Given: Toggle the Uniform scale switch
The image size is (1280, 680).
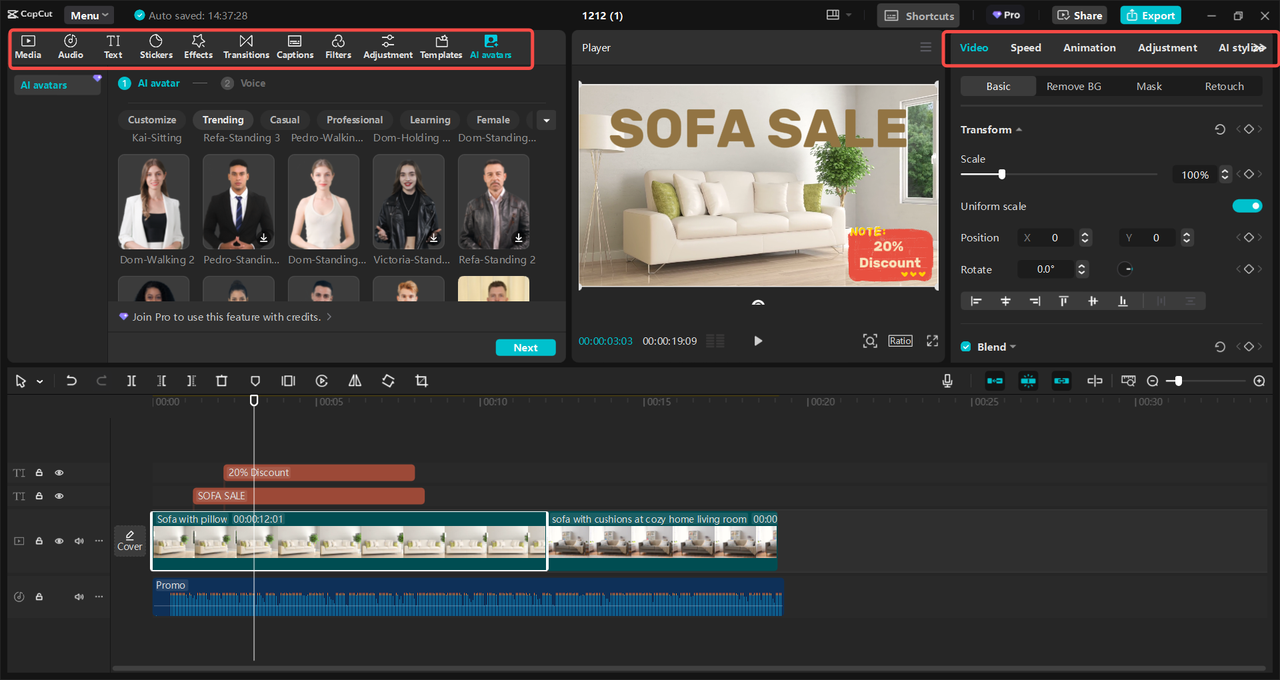Looking at the screenshot, I should (1247, 206).
